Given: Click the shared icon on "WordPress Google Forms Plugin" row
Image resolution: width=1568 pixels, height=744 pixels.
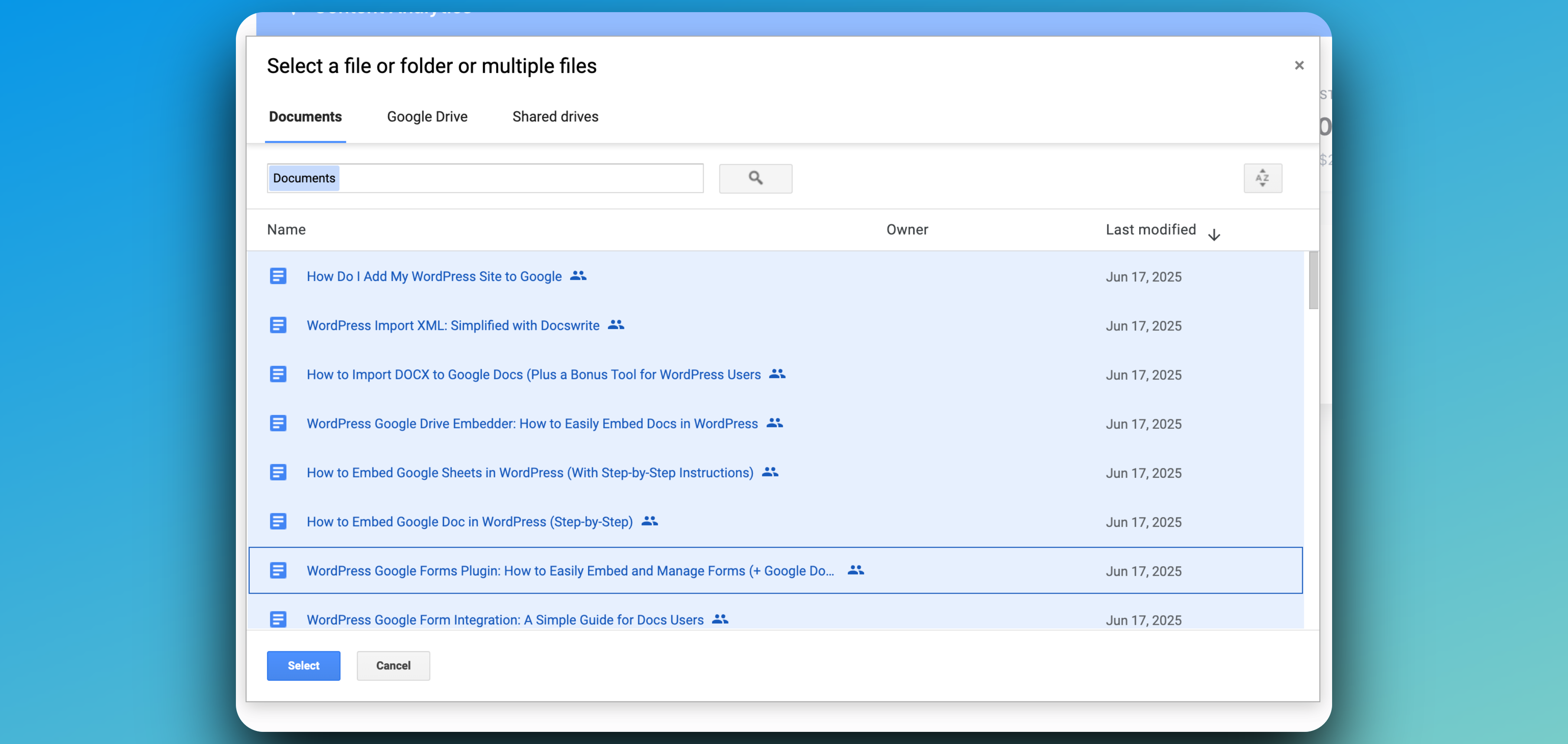Looking at the screenshot, I should pyautogui.click(x=855, y=570).
